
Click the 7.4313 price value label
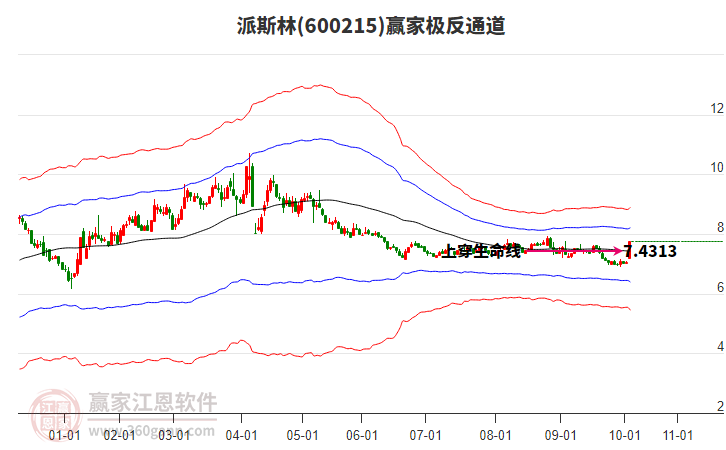(x=650, y=251)
